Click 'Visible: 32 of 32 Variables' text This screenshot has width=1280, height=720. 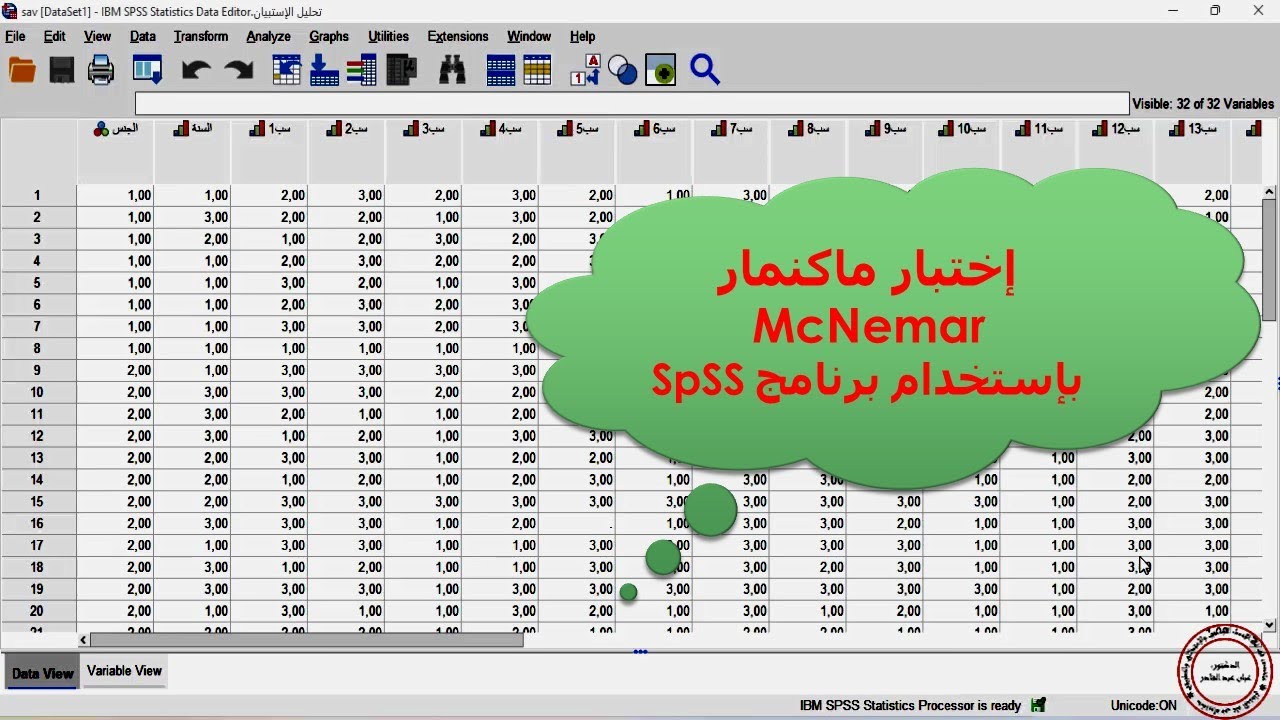(1203, 104)
